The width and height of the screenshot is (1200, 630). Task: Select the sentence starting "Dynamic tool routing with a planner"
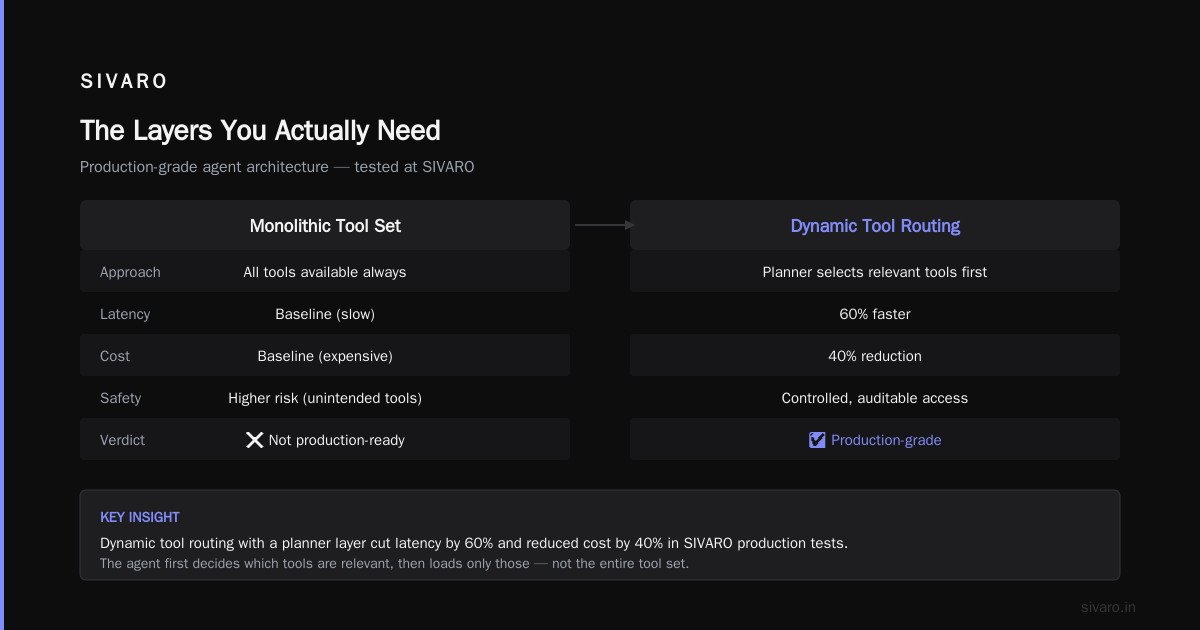point(474,543)
